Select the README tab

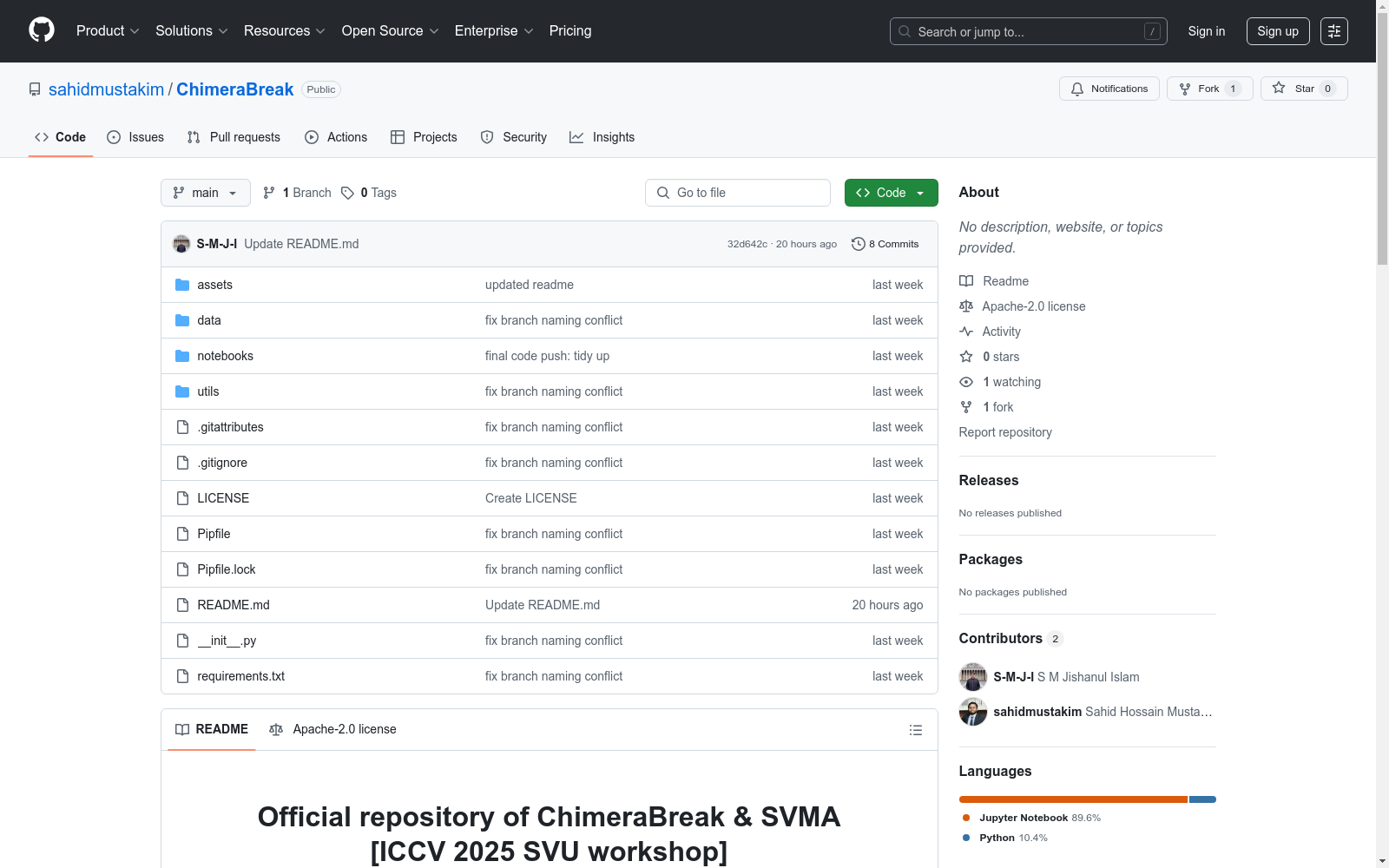coord(212,729)
